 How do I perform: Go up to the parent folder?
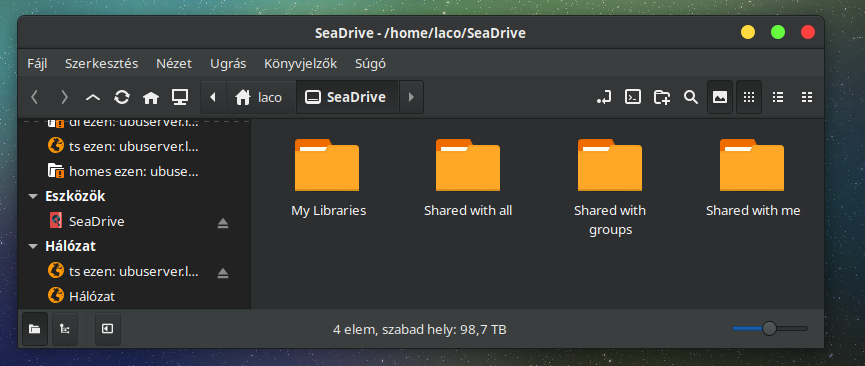coord(93,98)
